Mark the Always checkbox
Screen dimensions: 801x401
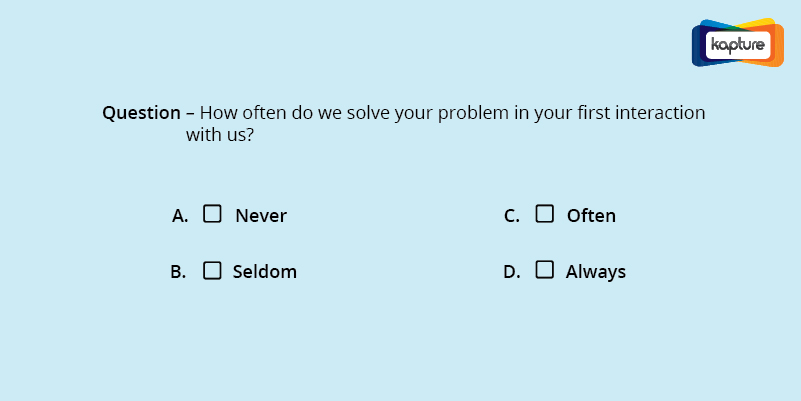(x=545, y=269)
